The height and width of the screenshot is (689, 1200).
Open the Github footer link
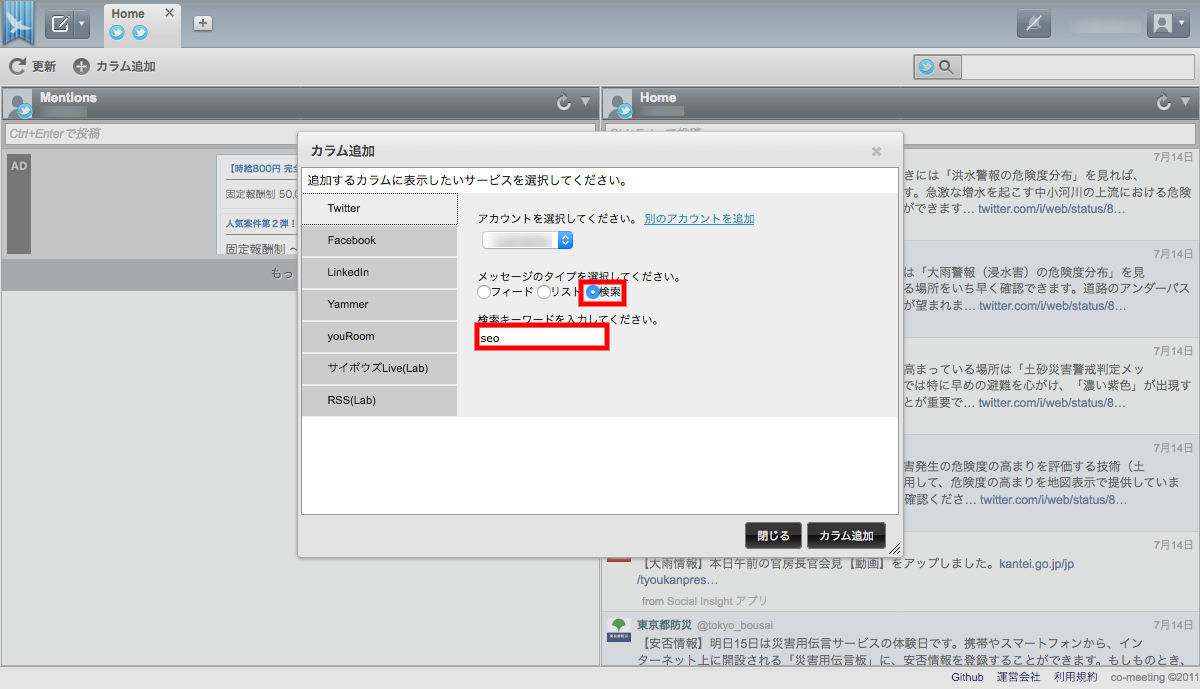pyautogui.click(x=967, y=677)
